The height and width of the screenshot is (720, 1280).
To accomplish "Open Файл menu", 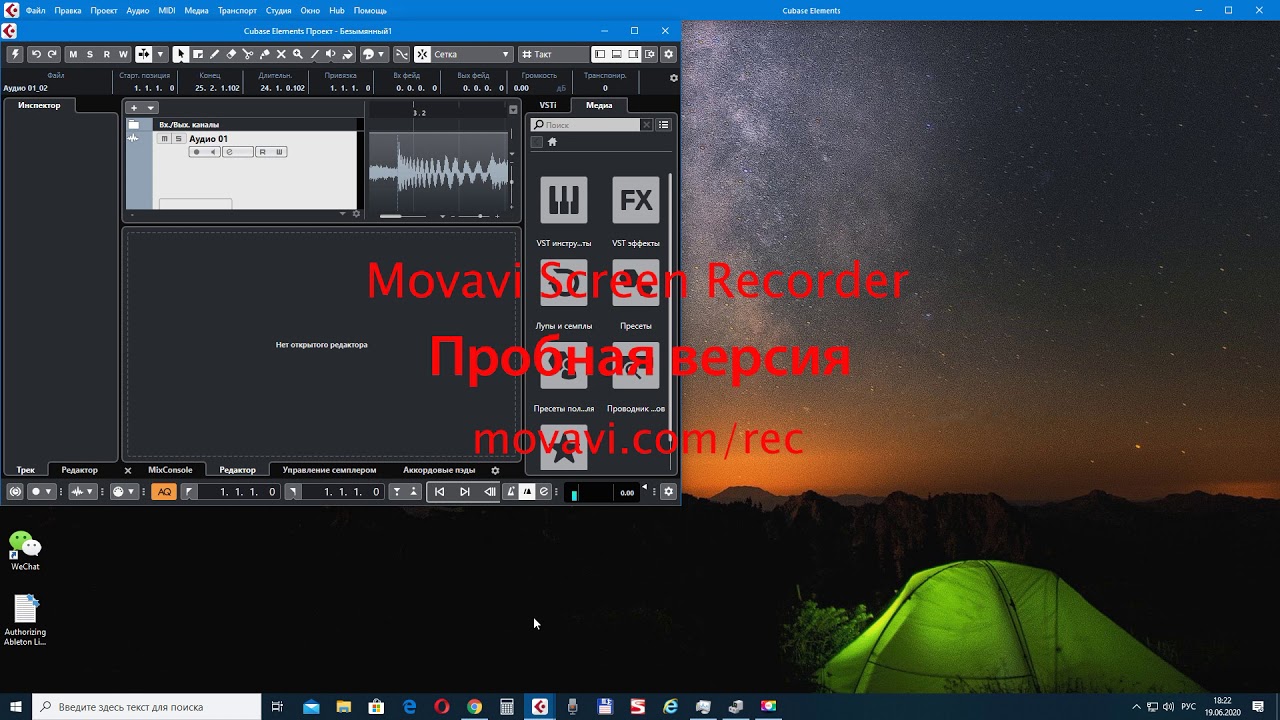I will pyautogui.click(x=35, y=10).
